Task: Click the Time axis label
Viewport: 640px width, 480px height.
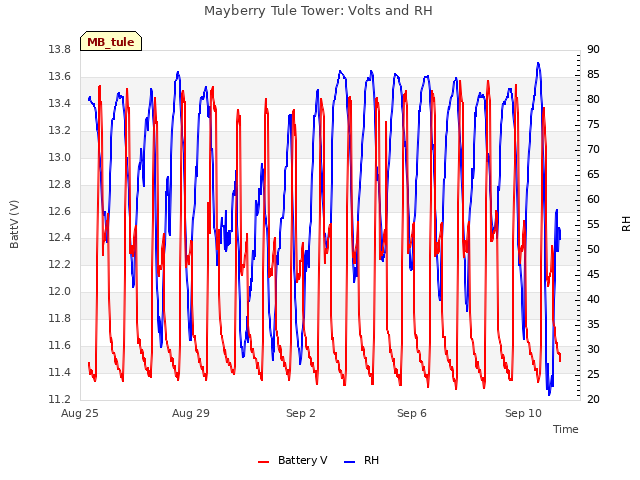Action: tap(566, 429)
